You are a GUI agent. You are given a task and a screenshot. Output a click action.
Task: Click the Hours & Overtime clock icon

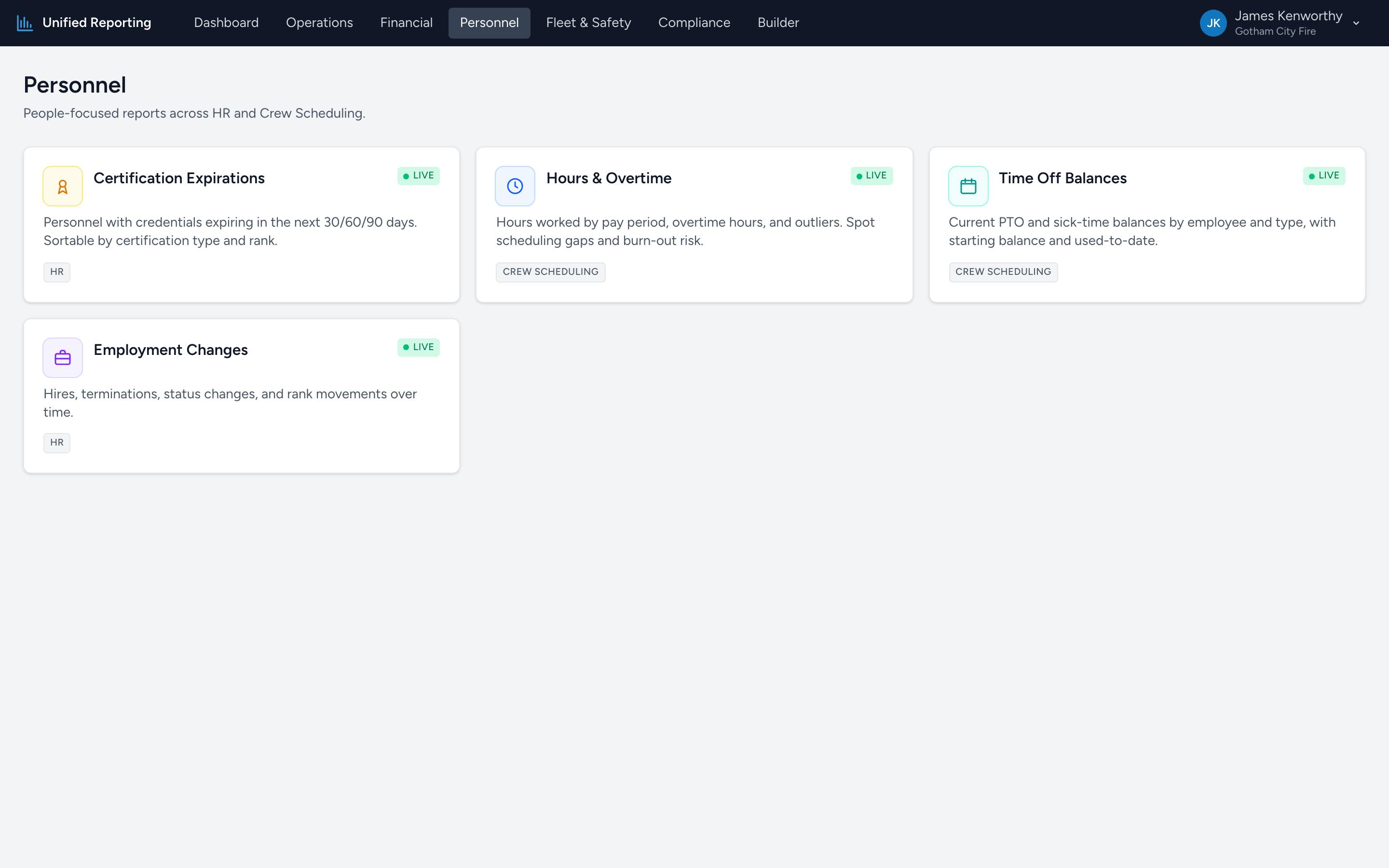pos(515,186)
